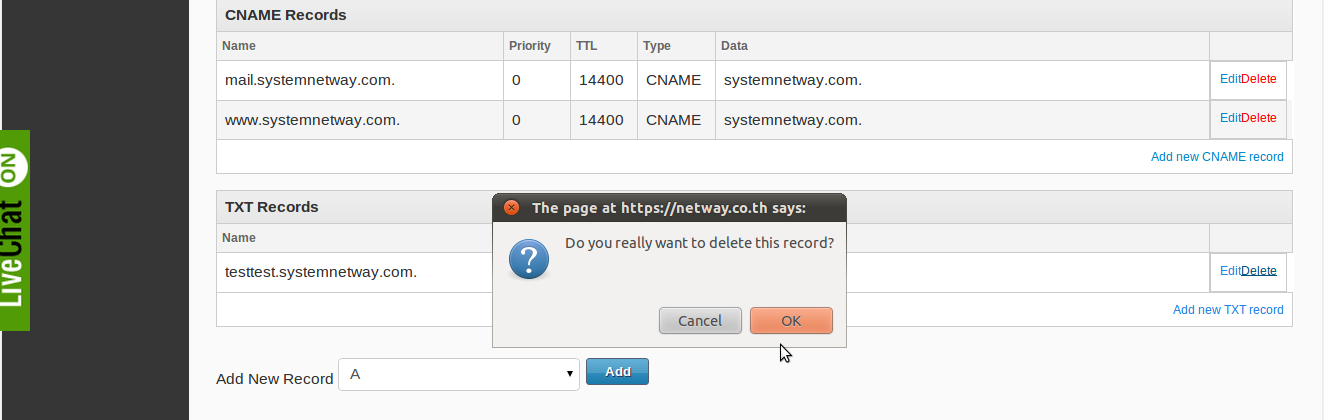Image resolution: width=1336 pixels, height=420 pixels.
Task: Open Add new CNAME record link
Action: pos(1217,157)
